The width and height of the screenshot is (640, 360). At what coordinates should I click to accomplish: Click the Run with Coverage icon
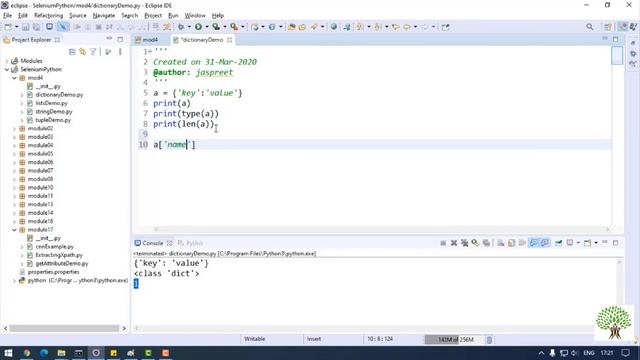tap(216, 27)
